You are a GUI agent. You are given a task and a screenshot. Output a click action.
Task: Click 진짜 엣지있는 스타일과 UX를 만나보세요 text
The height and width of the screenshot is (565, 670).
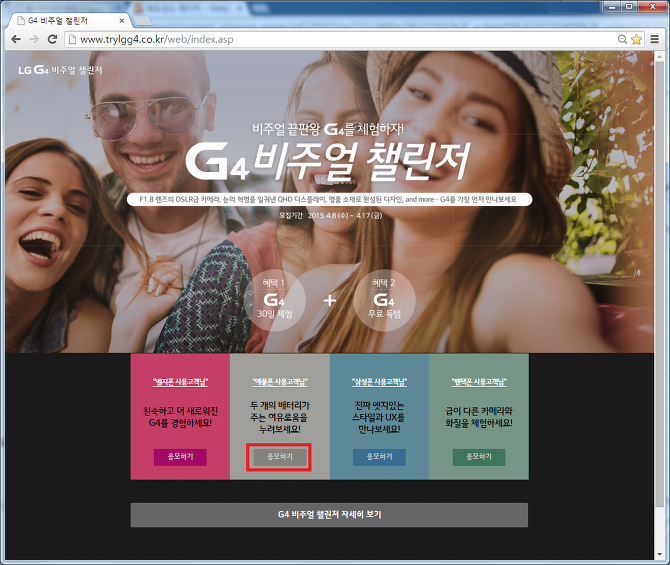(379, 417)
